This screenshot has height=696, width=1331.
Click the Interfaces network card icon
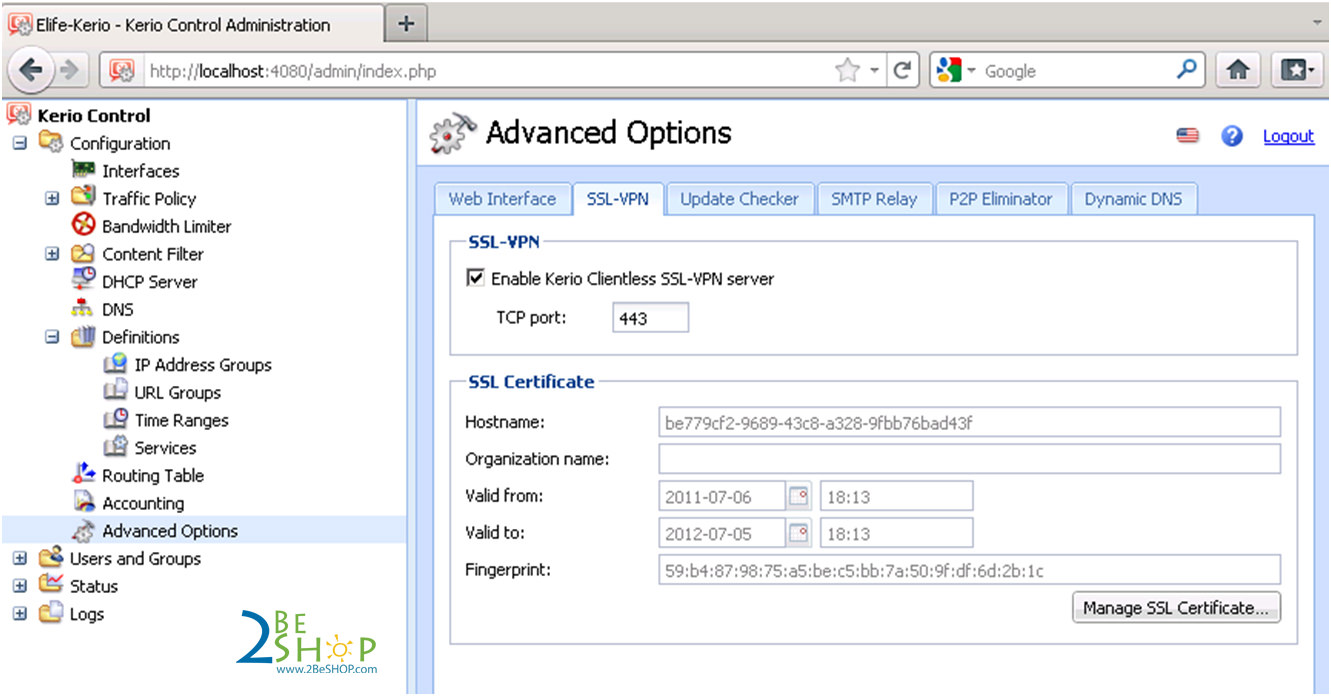pos(84,170)
